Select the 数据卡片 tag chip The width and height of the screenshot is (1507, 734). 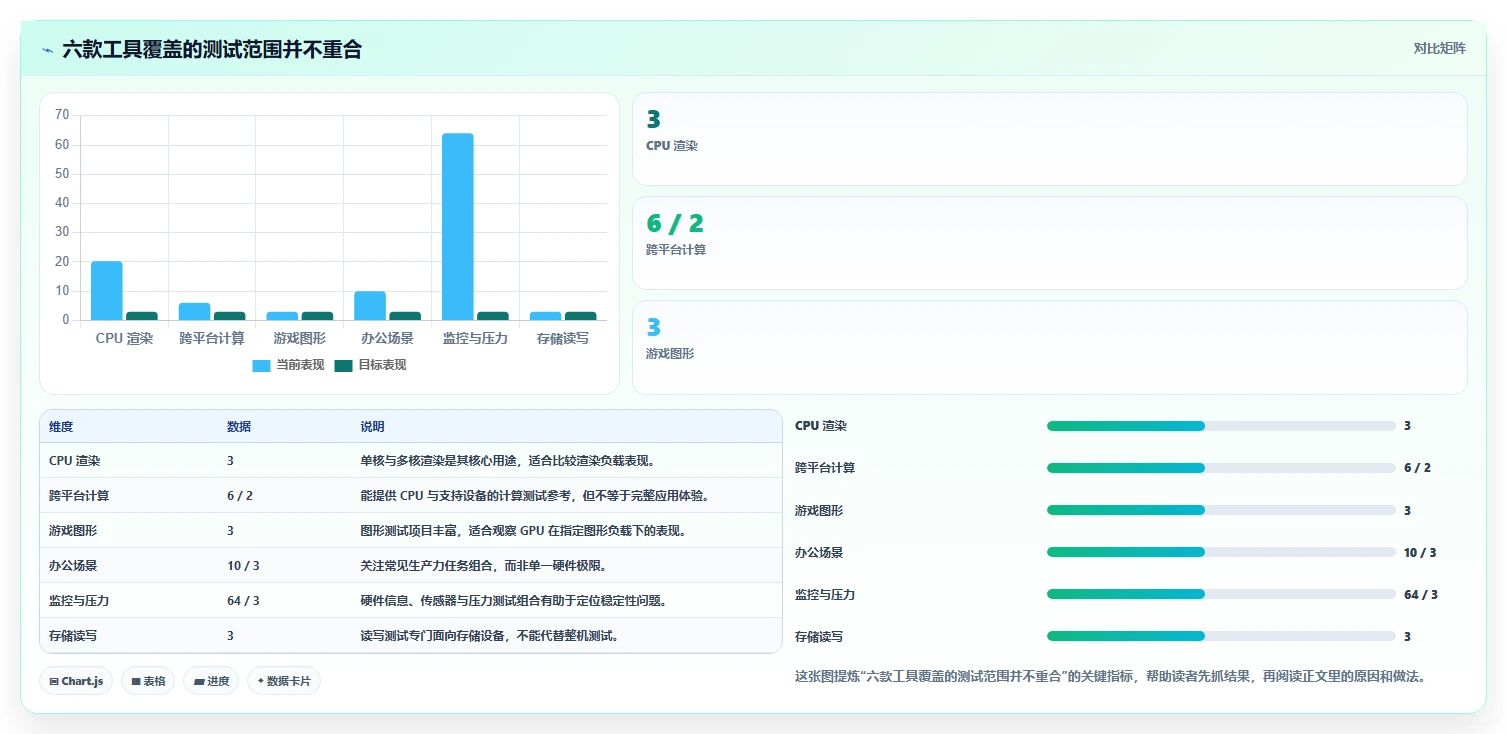coord(284,681)
